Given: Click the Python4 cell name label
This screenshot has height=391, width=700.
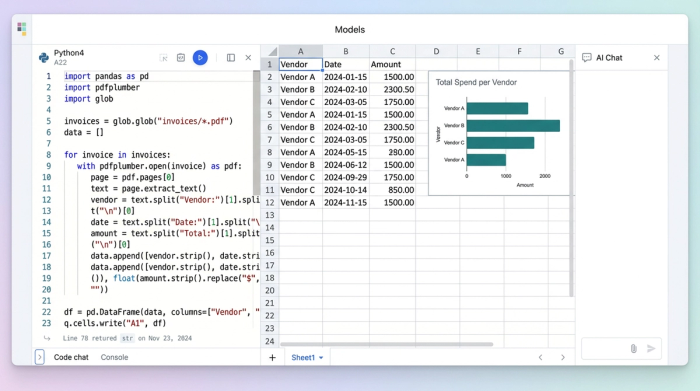Looking at the screenshot, I should [69, 53].
